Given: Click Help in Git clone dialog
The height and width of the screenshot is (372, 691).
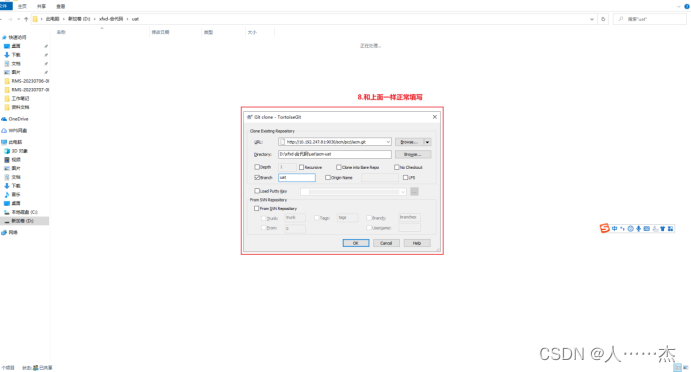Looking at the screenshot, I should click(417, 243).
